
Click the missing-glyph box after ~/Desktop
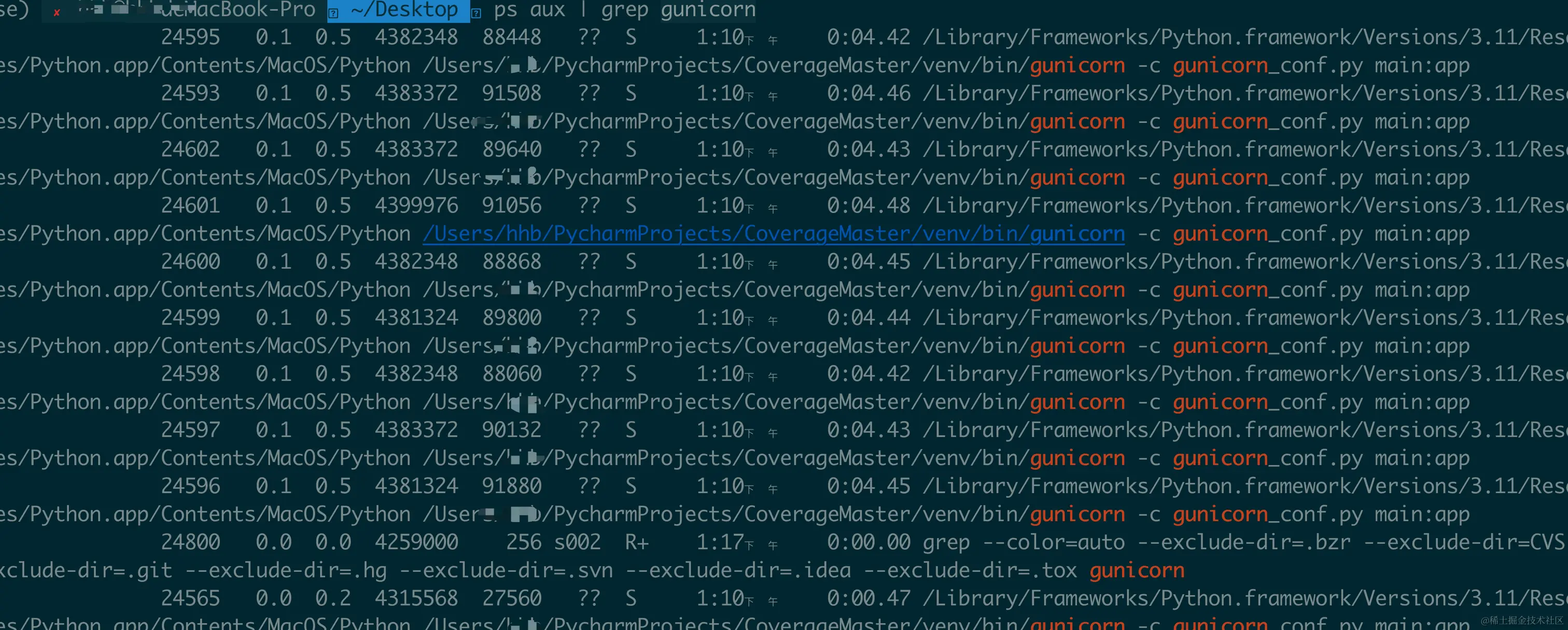click(x=477, y=13)
